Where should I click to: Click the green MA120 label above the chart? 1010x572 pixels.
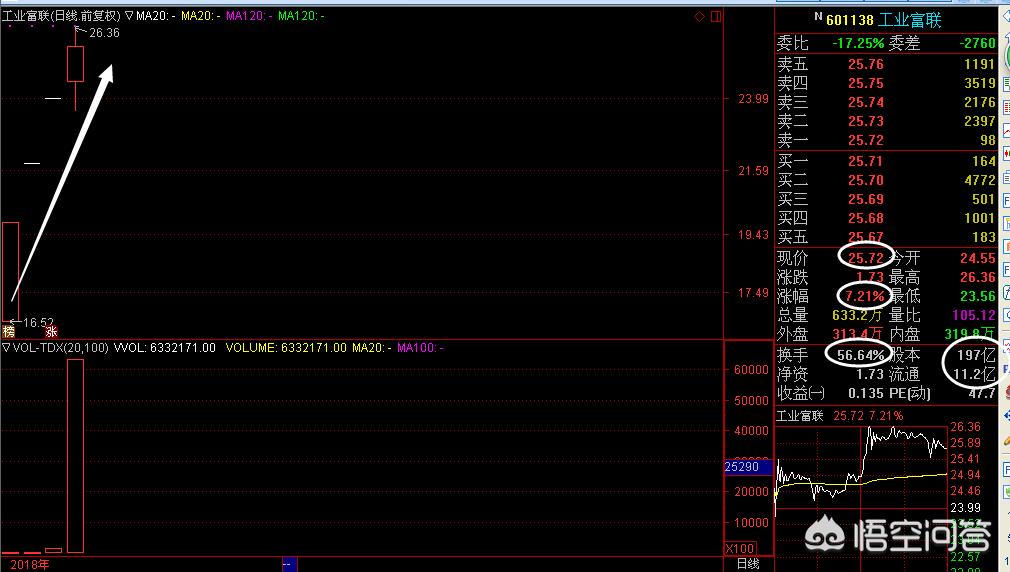click(x=301, y=15)
